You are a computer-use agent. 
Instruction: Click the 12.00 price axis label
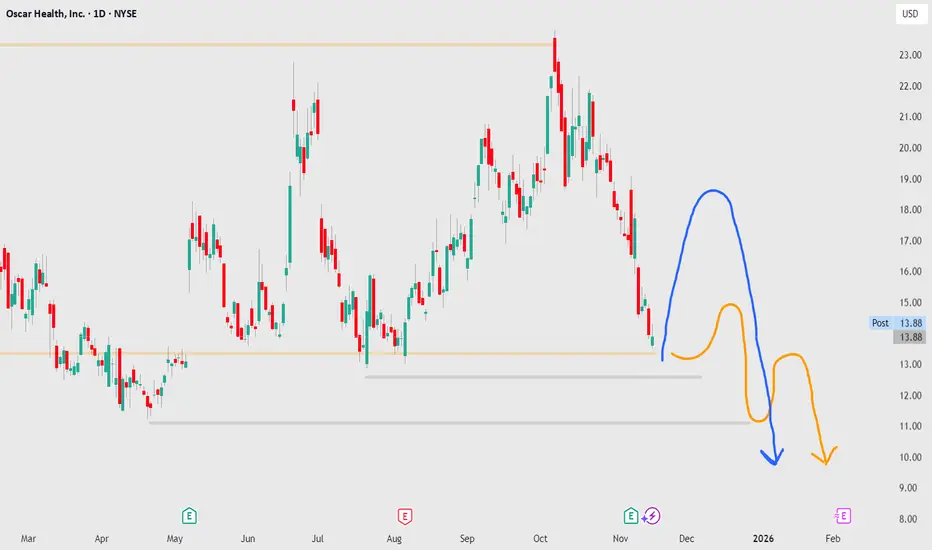click(x=910, y=395)
